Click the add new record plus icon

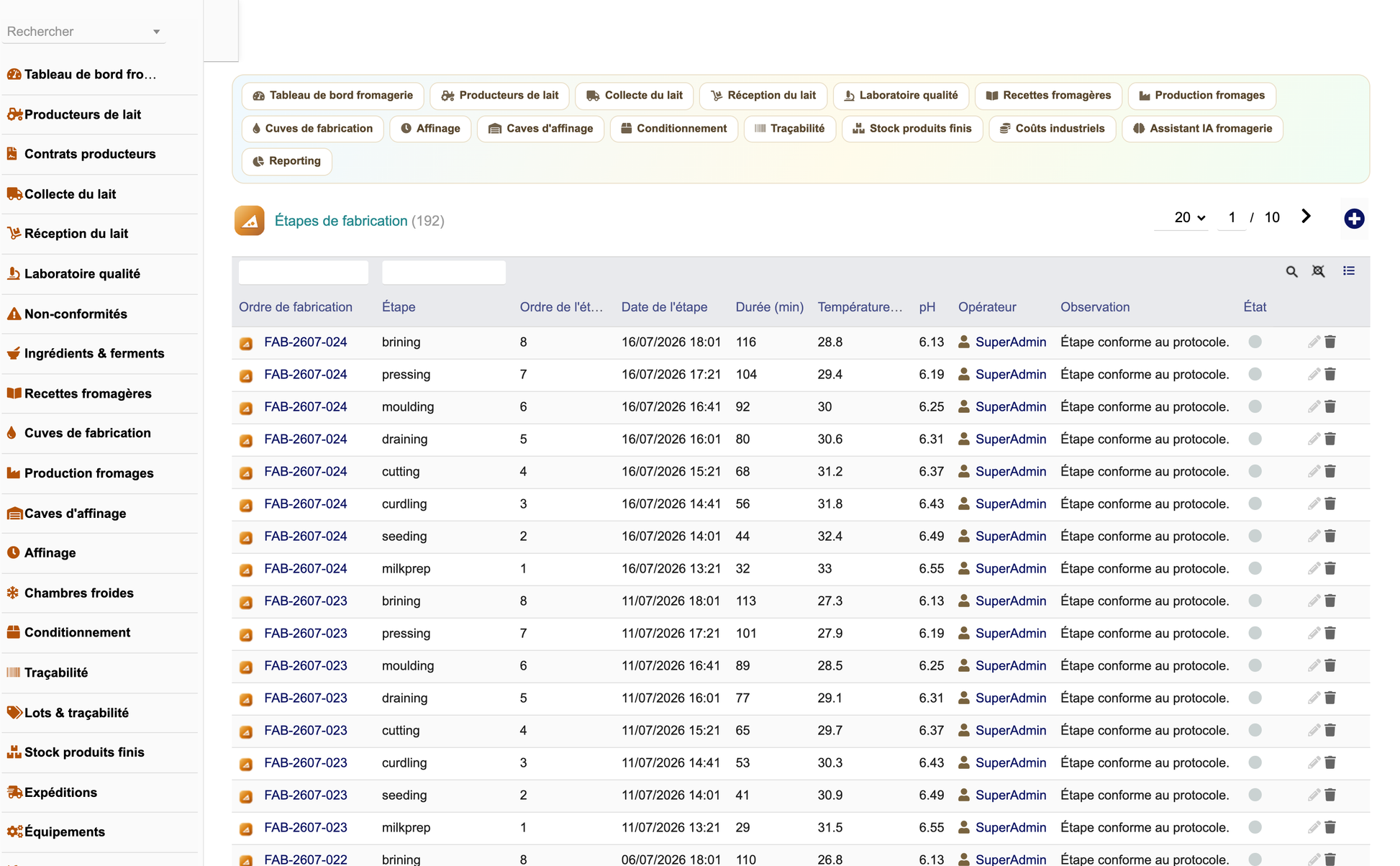coord(1354,219)
